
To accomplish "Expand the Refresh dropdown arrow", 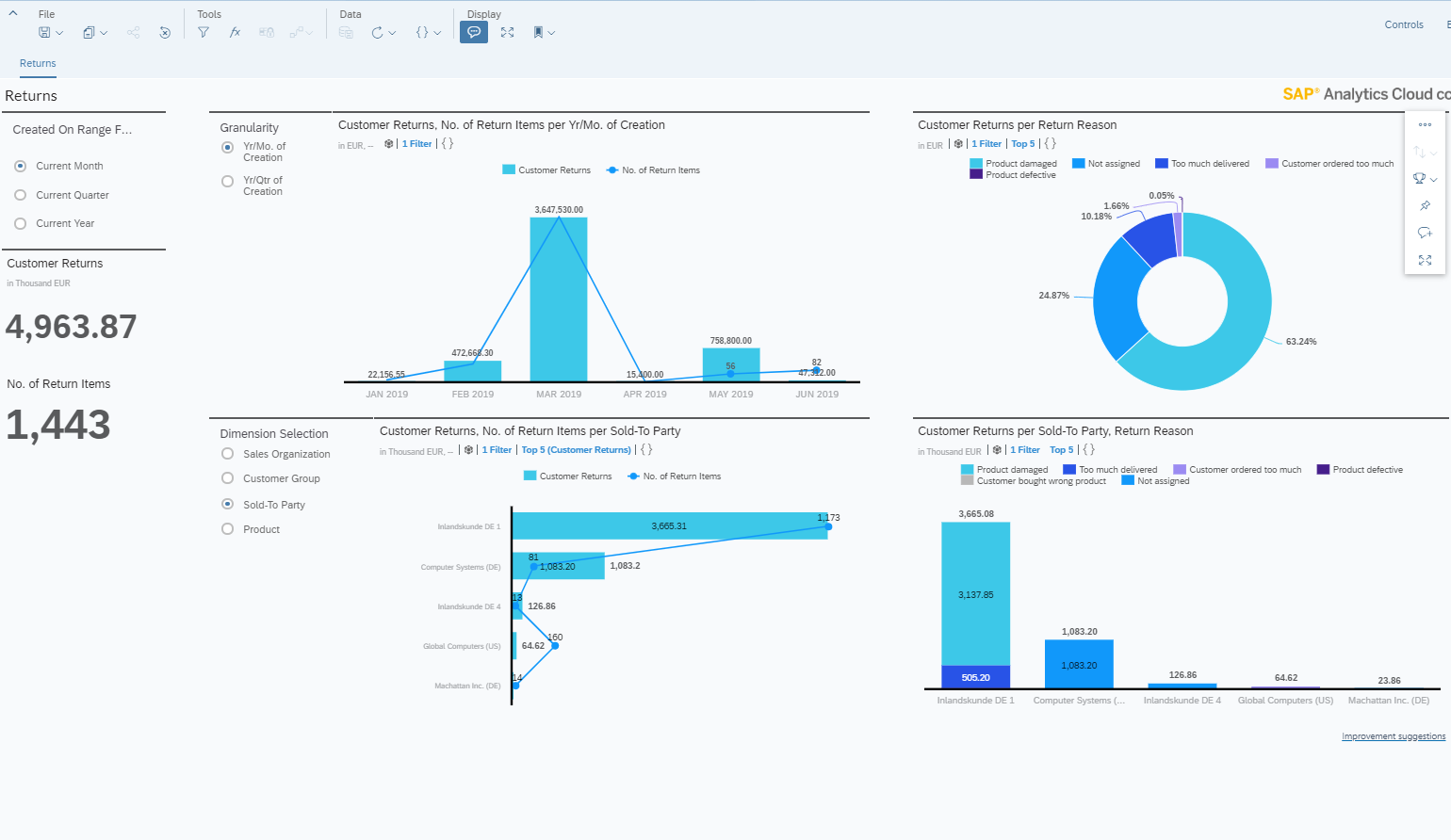I will [x=392, y=33].
